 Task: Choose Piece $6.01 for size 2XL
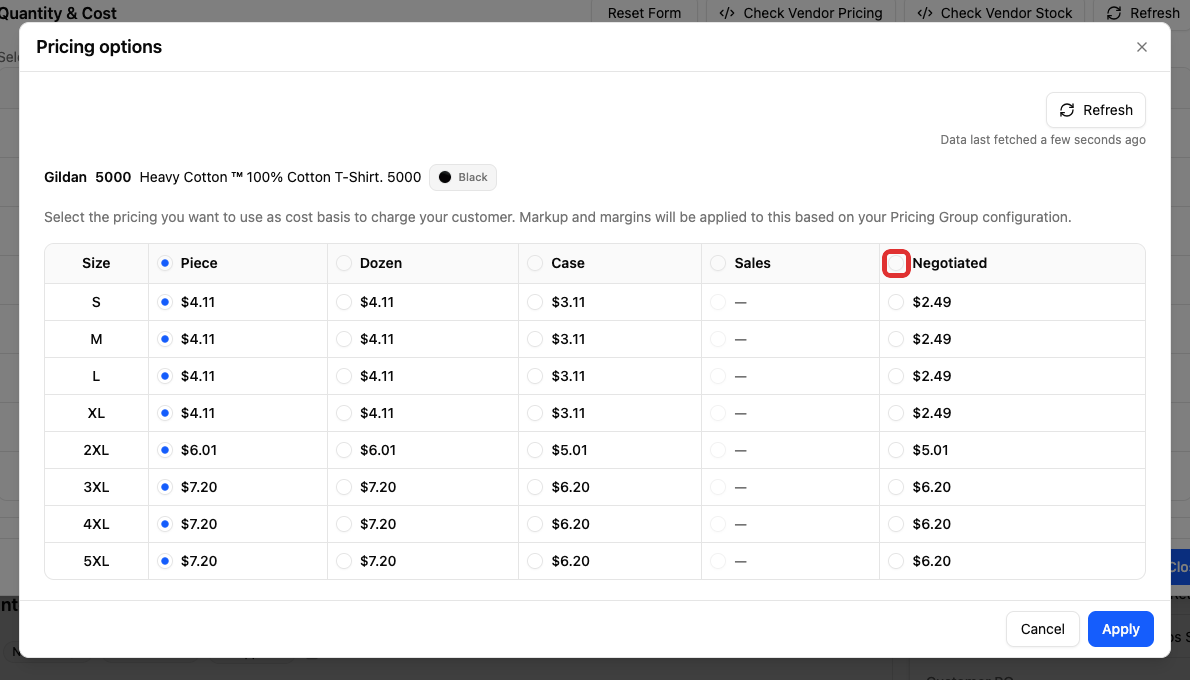click(165, 450)
